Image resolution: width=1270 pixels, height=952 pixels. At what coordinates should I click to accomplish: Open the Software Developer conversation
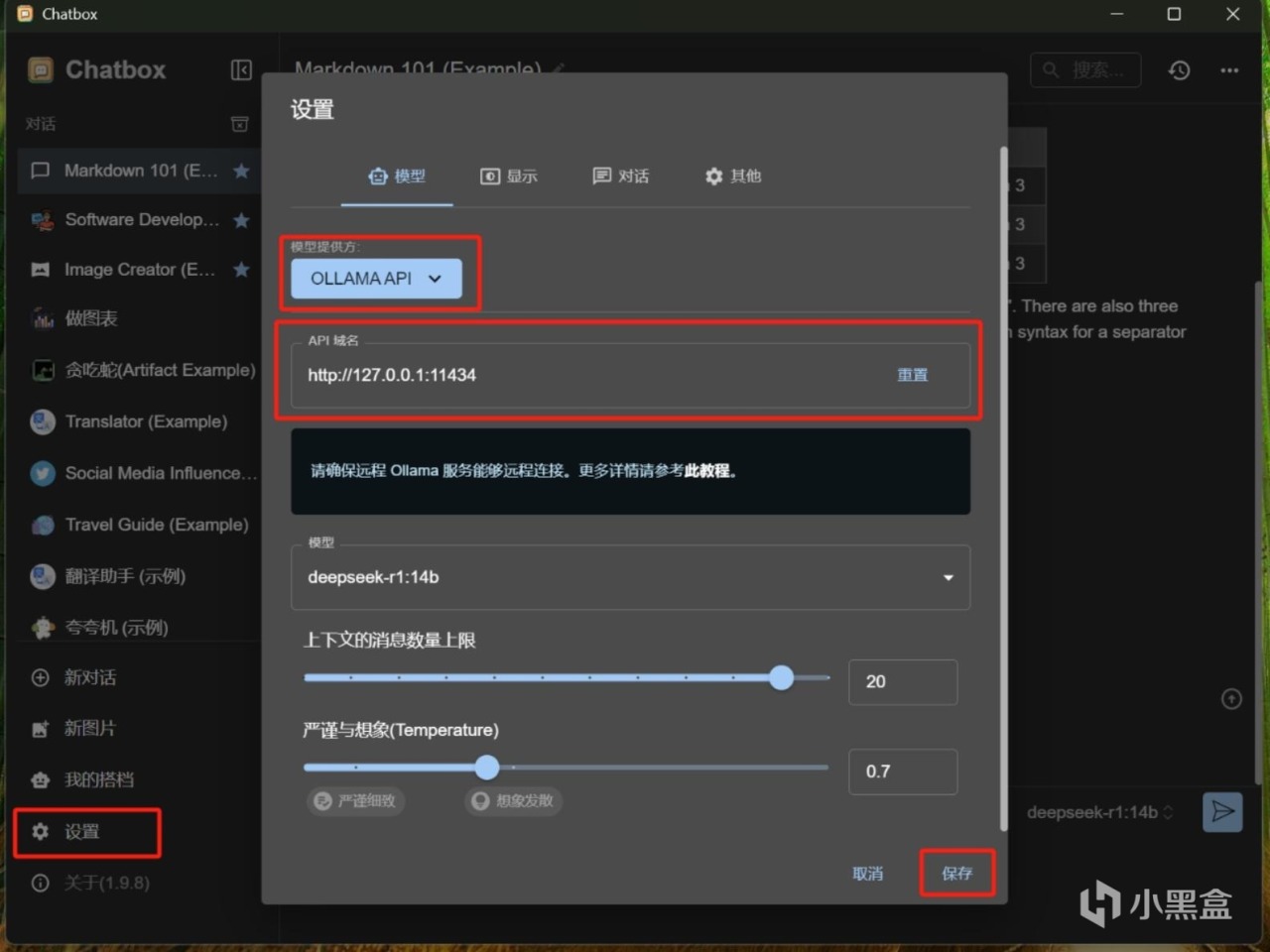139,220
